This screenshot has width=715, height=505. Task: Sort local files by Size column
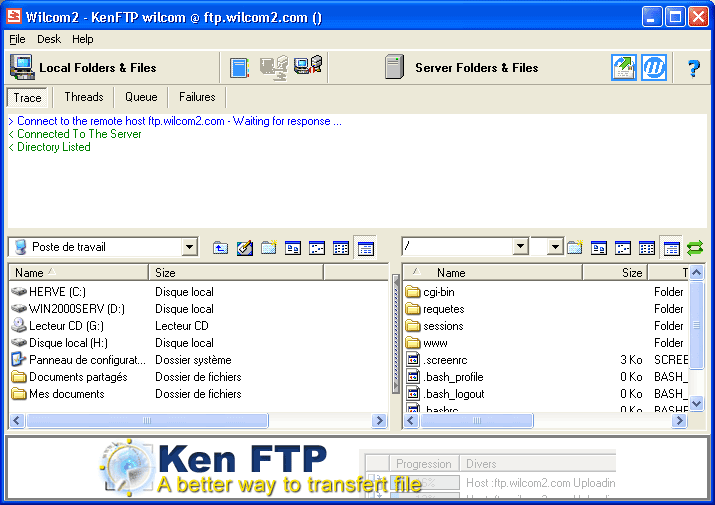coord(236,272)
